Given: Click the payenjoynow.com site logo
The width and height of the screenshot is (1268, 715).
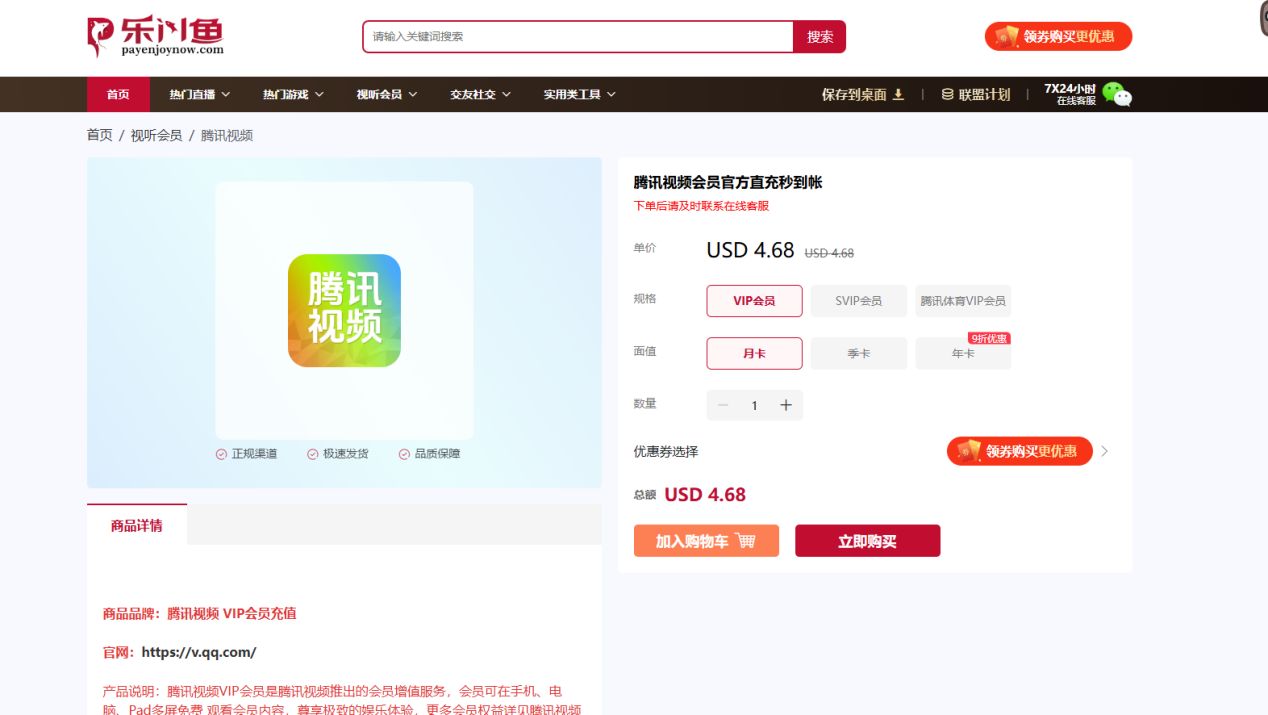Looking at the screenshot, I should click(155, 36).
